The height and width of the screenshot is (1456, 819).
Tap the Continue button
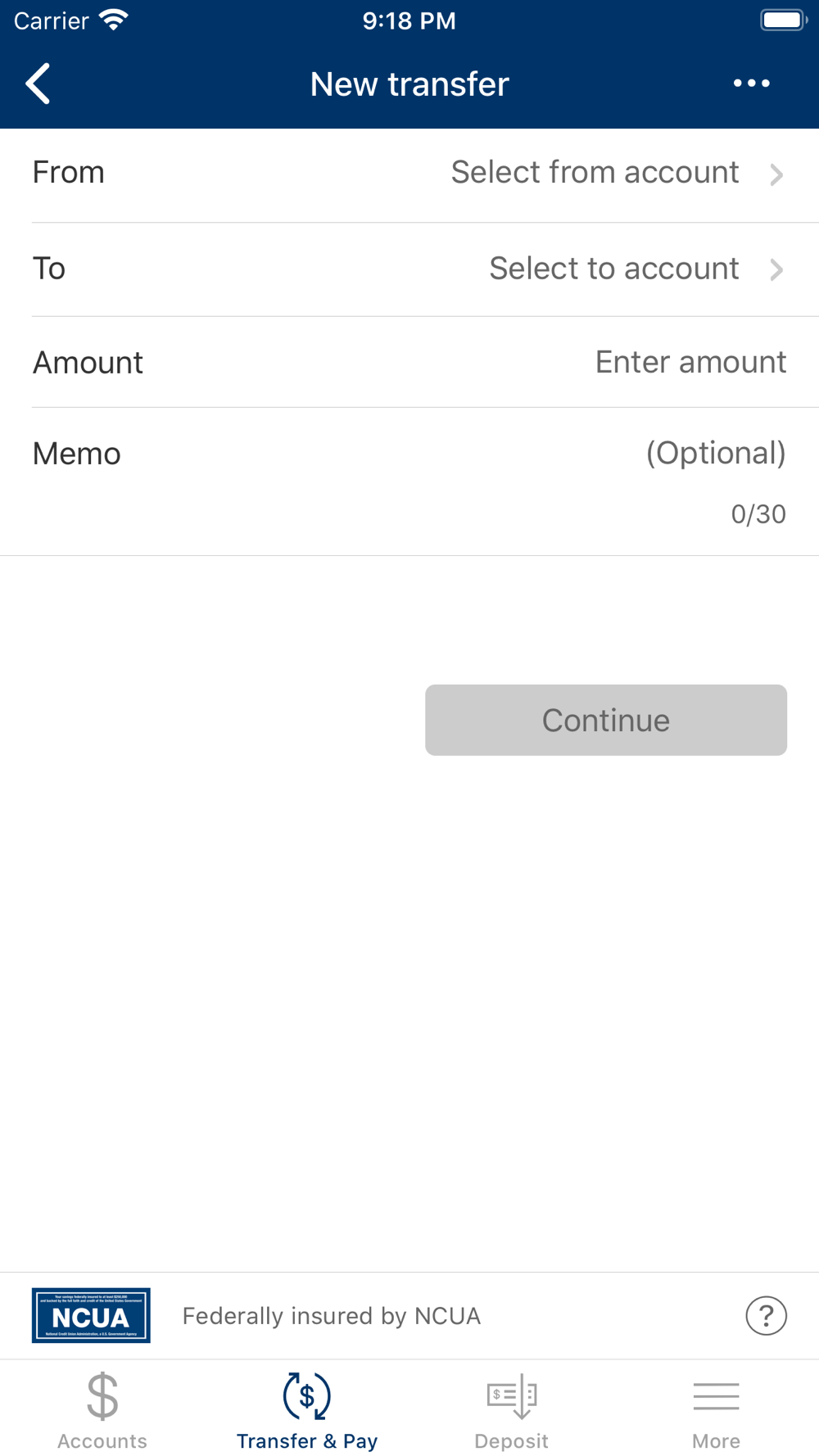click(606, 720)
